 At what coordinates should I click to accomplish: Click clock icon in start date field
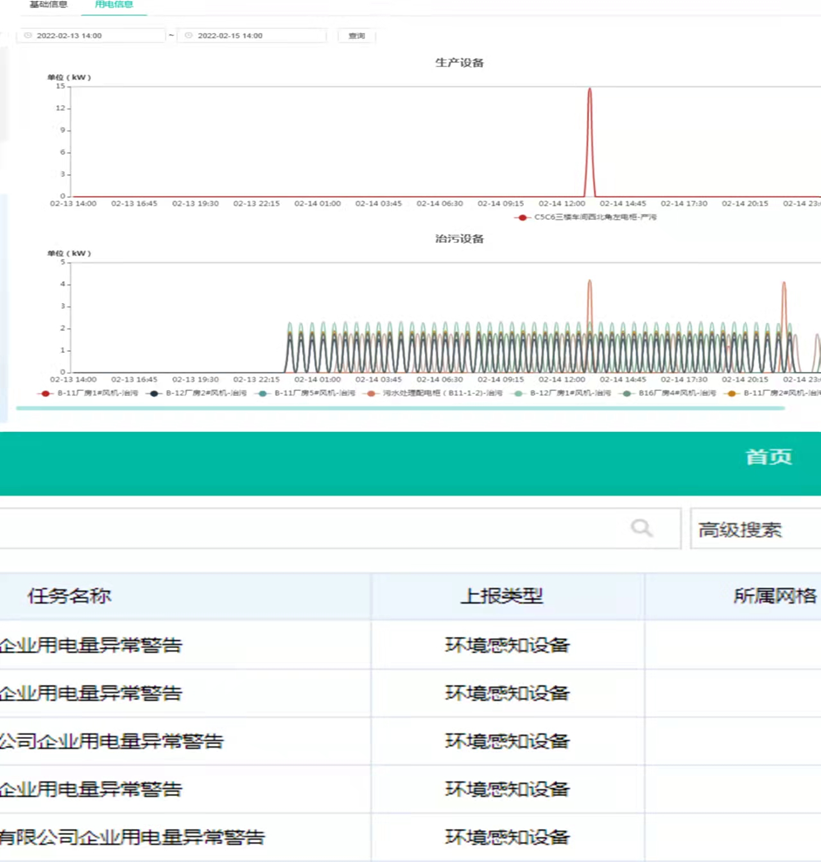(x=28, y=36)
